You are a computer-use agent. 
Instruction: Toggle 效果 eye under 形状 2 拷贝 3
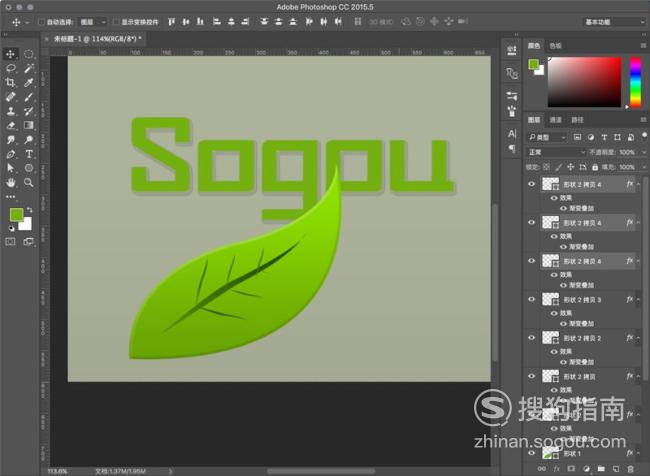pos(553,313)
